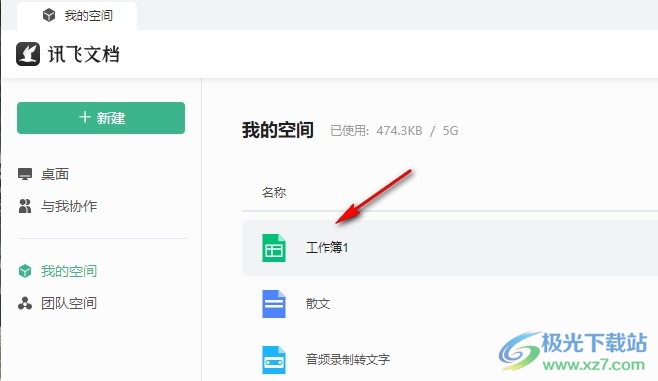Click the green spreadsheet icon for 工作簿1

coord(274,248)
